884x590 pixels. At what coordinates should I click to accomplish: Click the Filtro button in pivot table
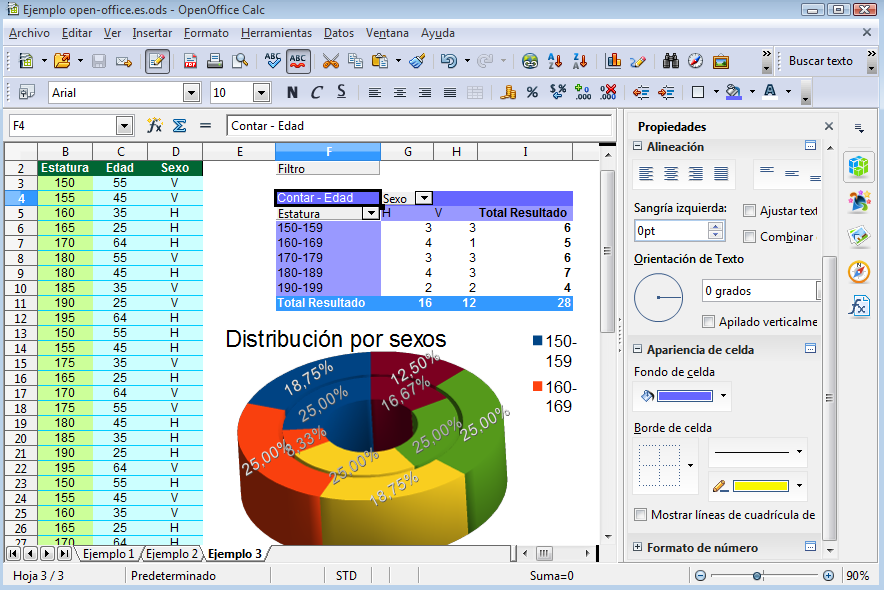[x=291, y=169]
